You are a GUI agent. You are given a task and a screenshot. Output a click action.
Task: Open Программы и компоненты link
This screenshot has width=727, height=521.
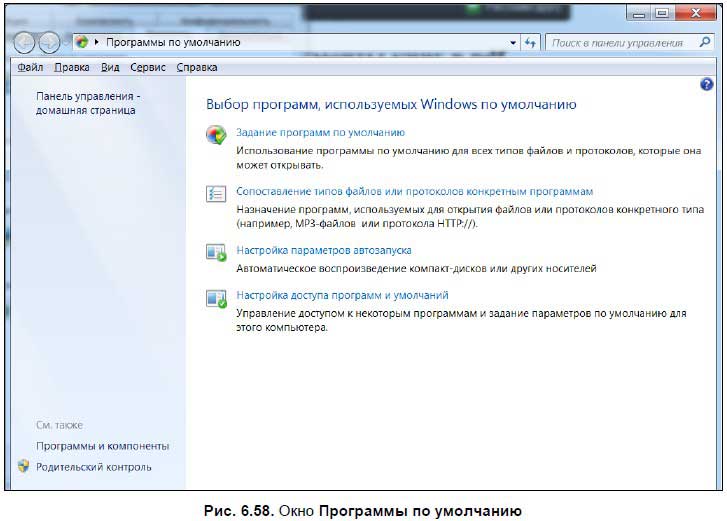click(102, 446)
